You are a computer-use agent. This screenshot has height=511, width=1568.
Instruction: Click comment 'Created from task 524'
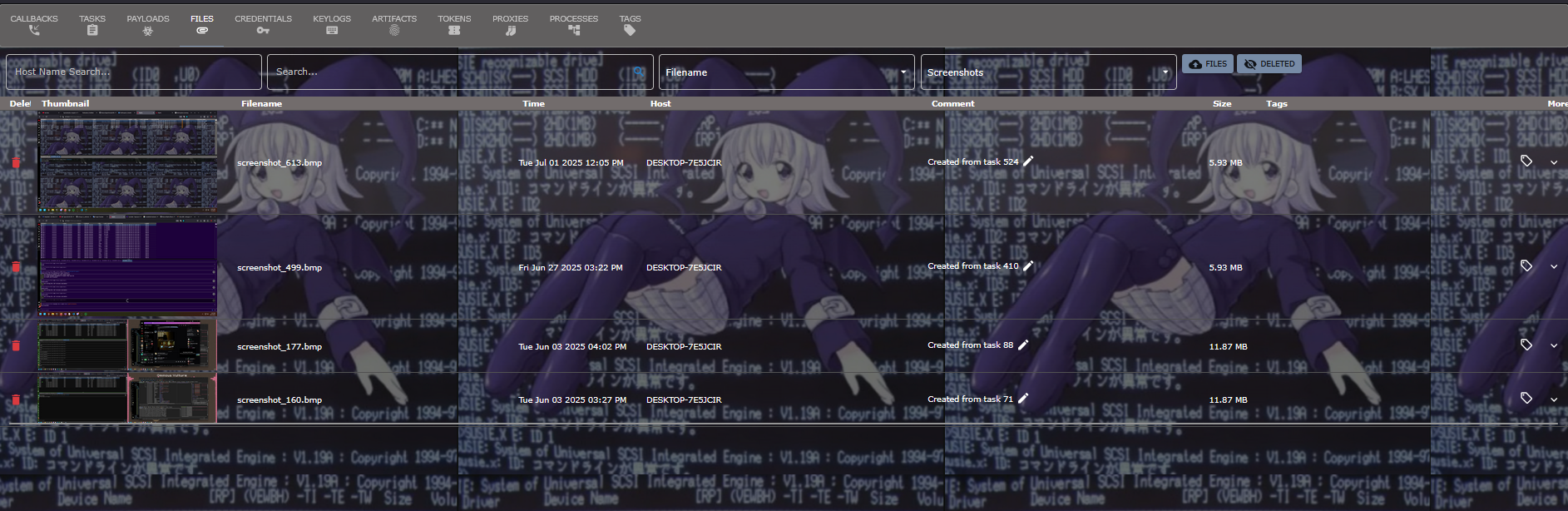972,161
